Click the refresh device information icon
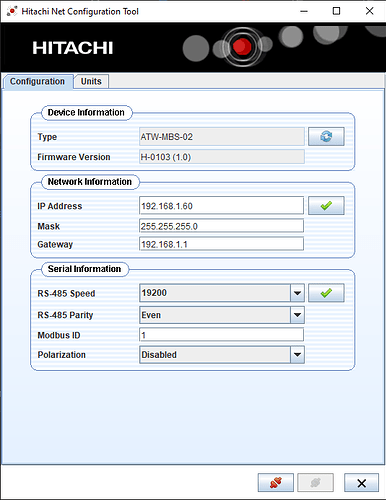Viewport: 386px width, 500px height. click(326, 136)
